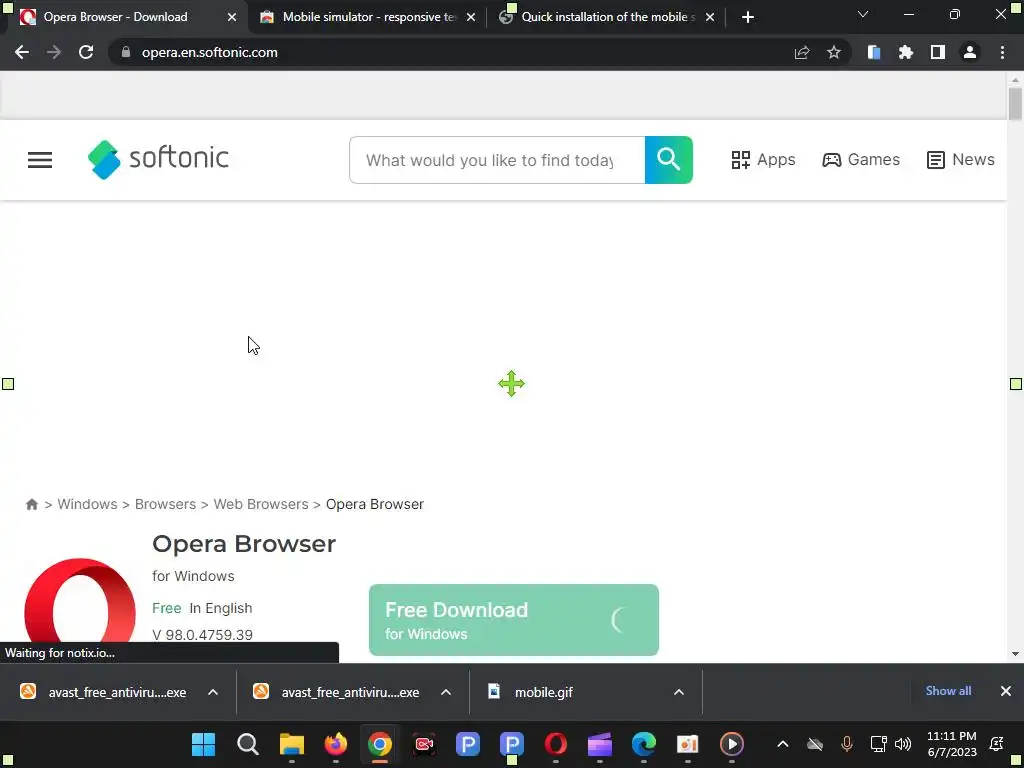Close the Mobile simulator tab
Viewport: 1024px width, 768px height.
click(x=471, y=17)
